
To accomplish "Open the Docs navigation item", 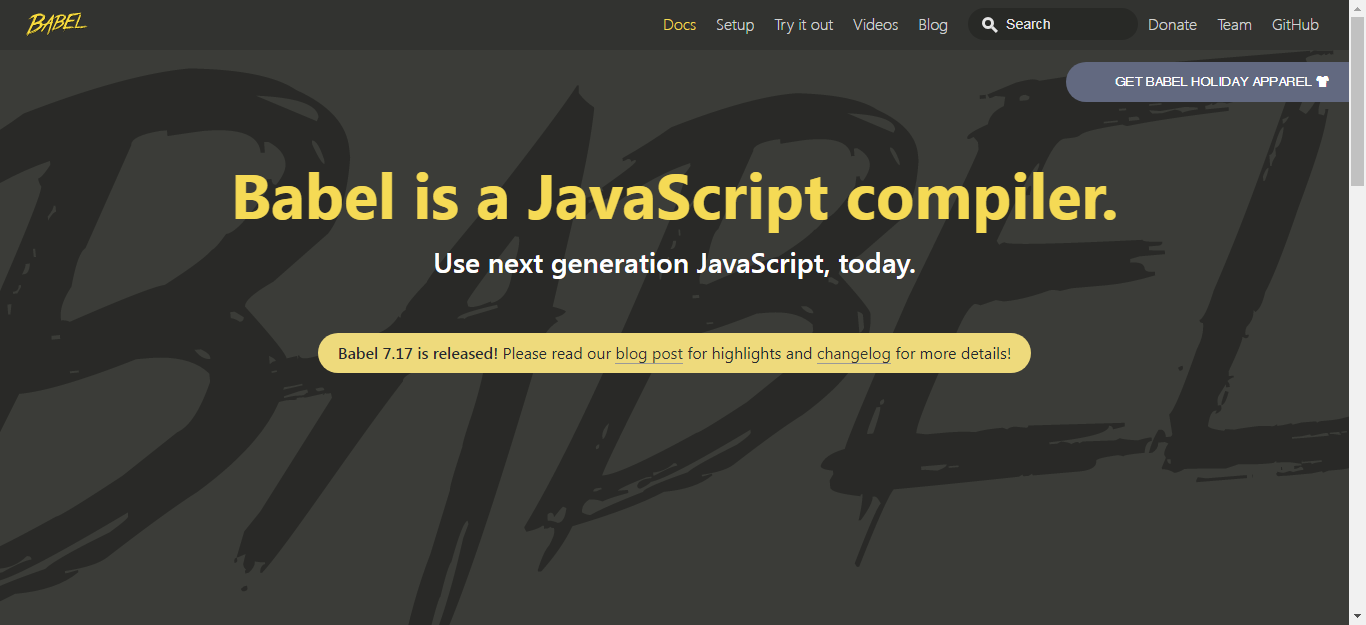I will tap(679, 25).
